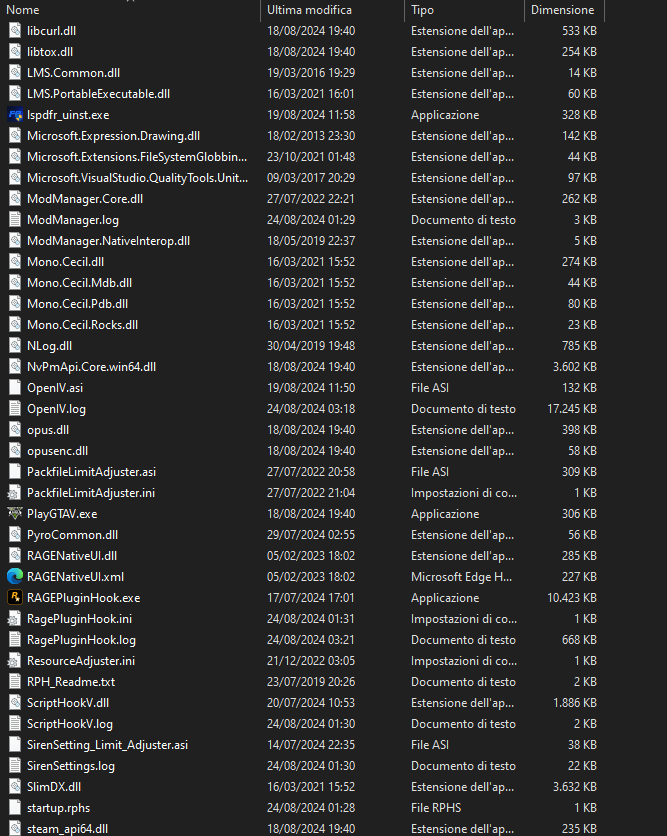
Task: Select the ModManager.Core.dll file name
Action: point(85,199)
